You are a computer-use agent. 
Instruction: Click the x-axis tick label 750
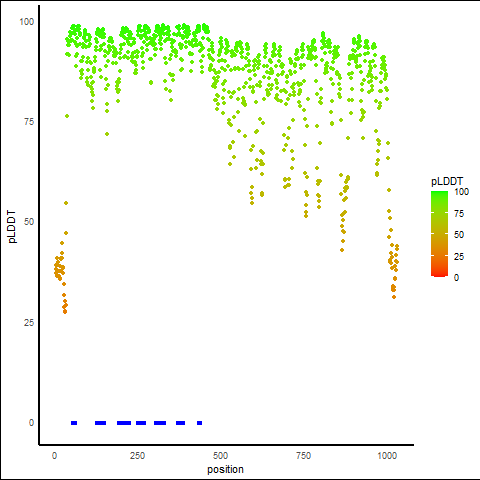pos(303,456)
